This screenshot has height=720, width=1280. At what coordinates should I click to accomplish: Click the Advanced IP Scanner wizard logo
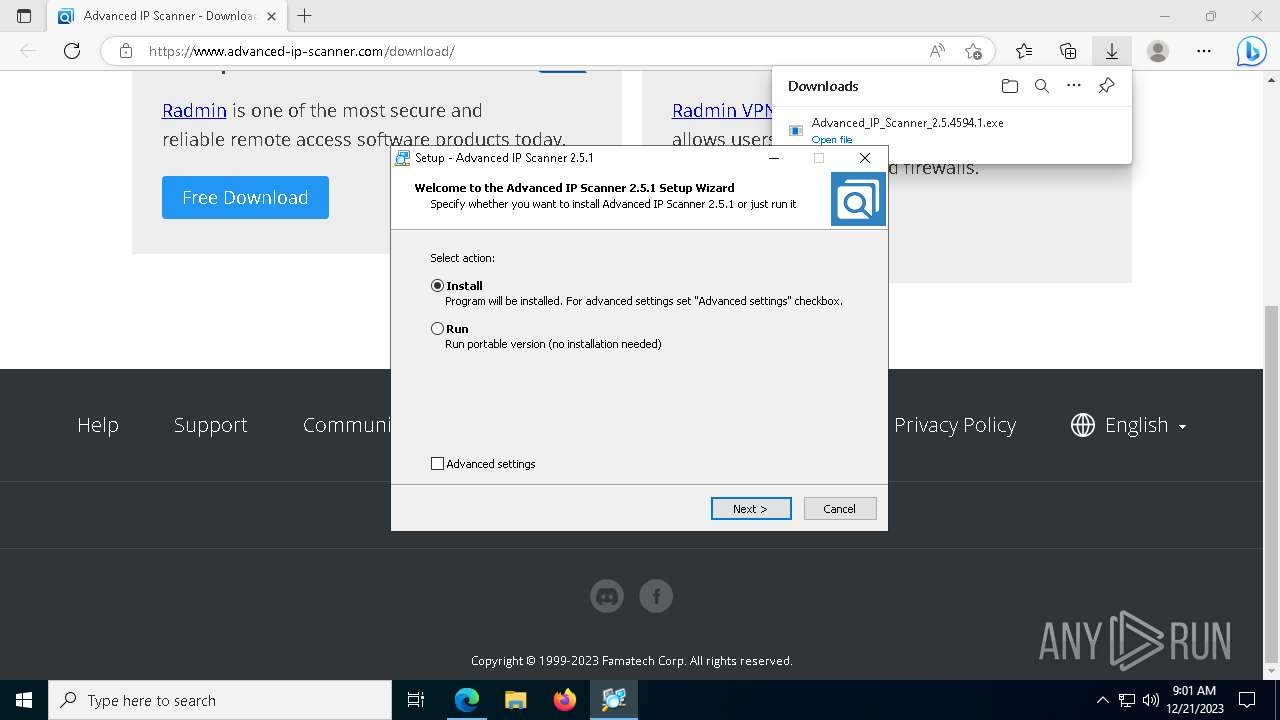pos(858,199)
